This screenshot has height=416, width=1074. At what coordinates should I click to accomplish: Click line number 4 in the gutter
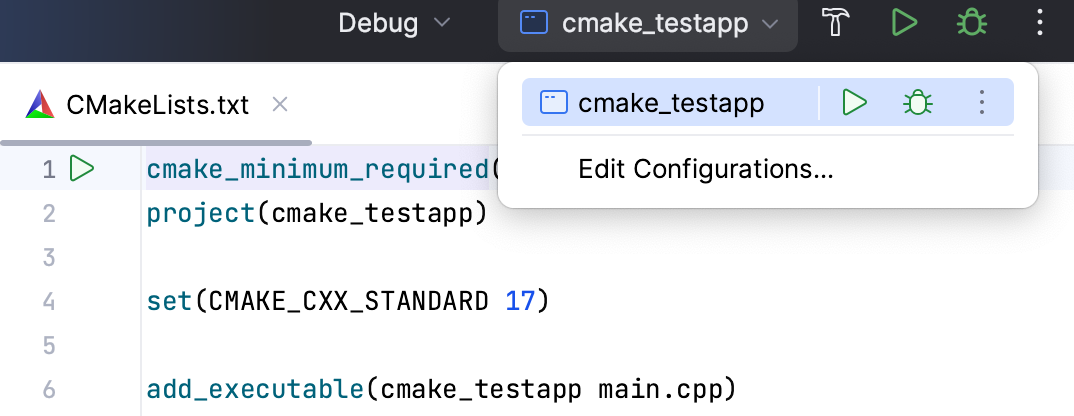(x=48, y=300)
